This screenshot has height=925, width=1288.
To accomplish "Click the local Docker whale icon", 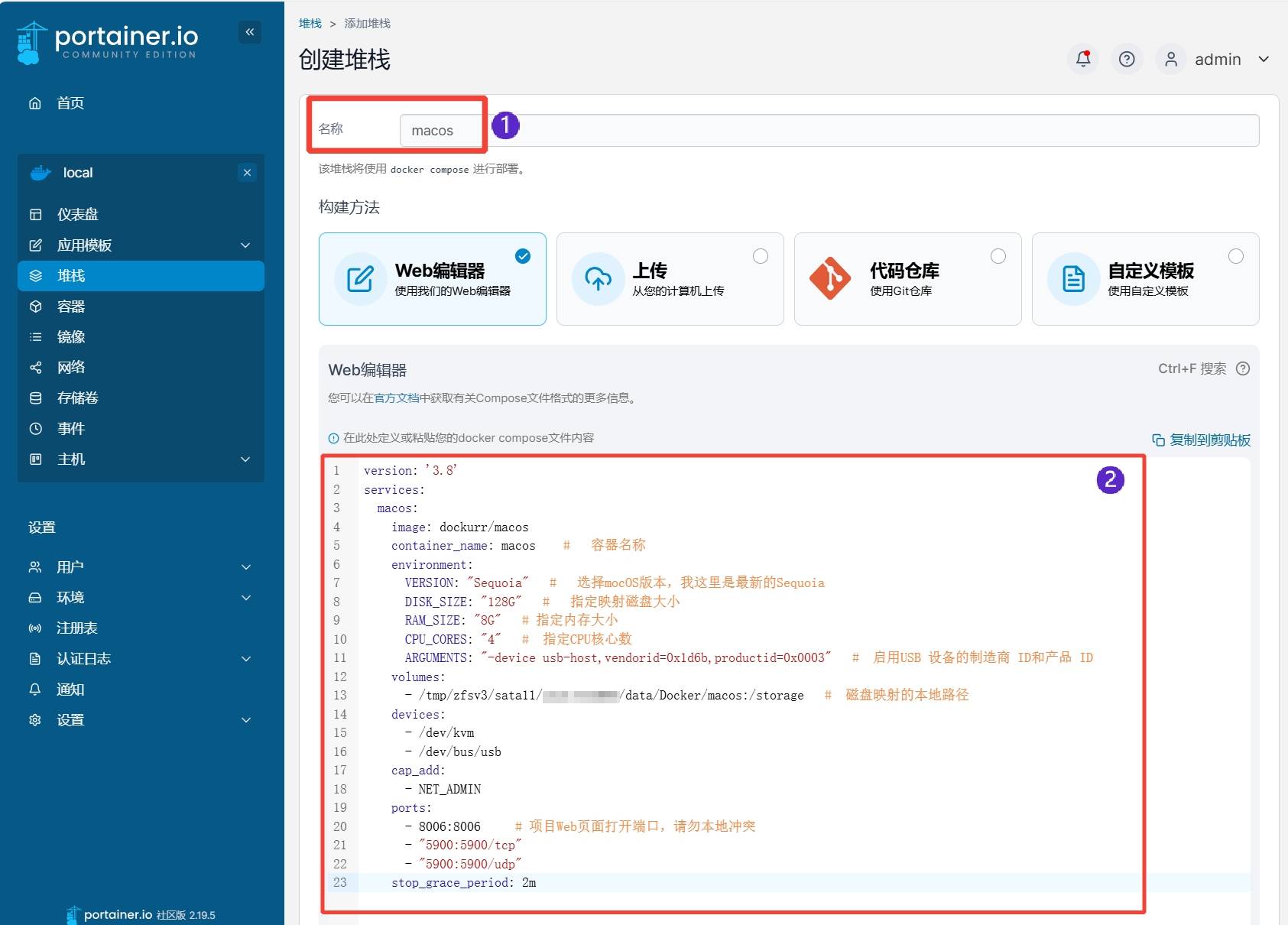I will click(x=41, y=173).
